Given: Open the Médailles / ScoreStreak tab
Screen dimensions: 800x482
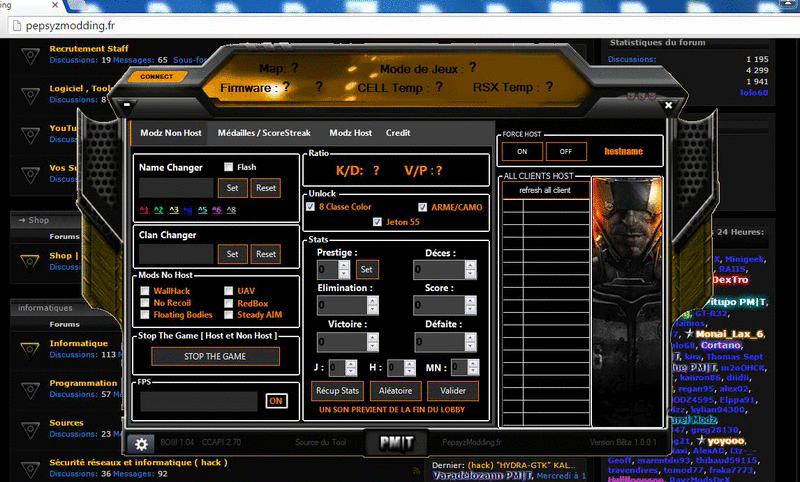Looking at the screenshot, I should coord(264,133).
